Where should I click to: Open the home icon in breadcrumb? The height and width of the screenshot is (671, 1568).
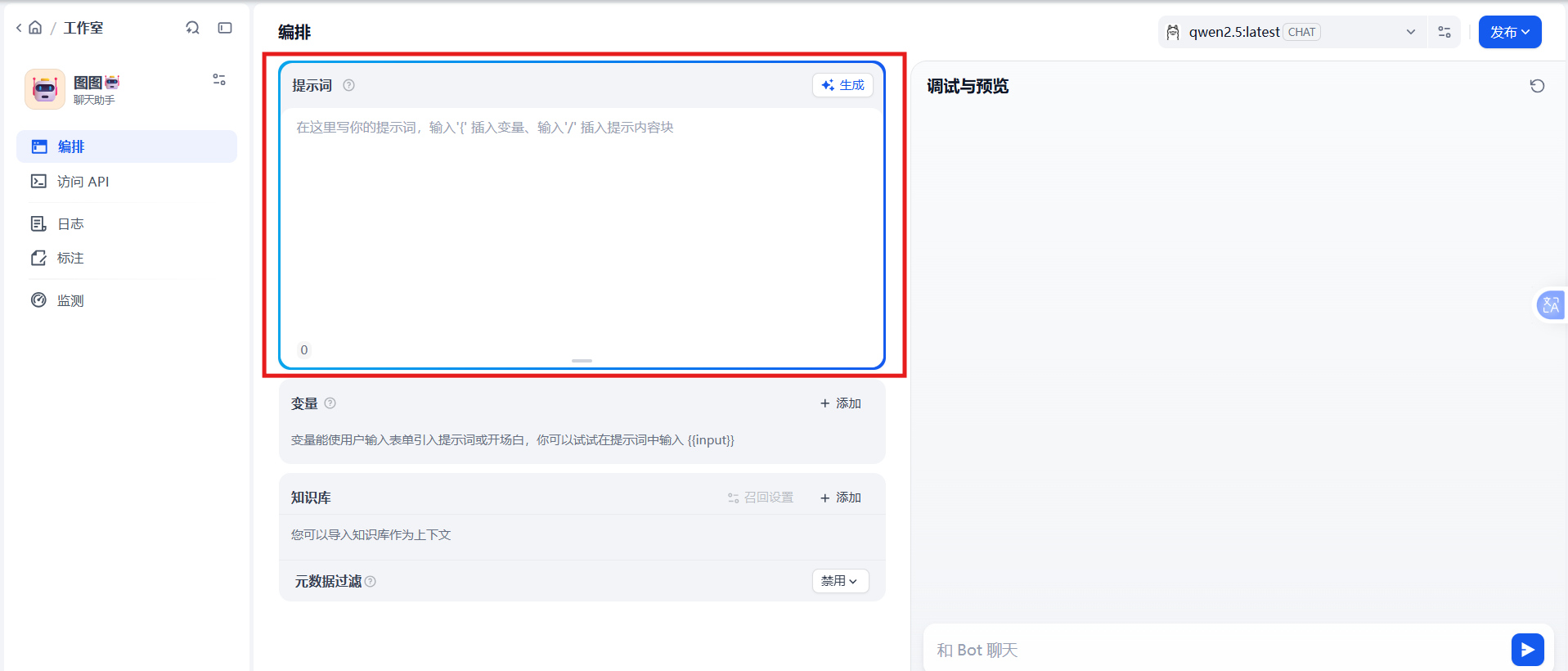pyautogui.click(x=35, y=28)
